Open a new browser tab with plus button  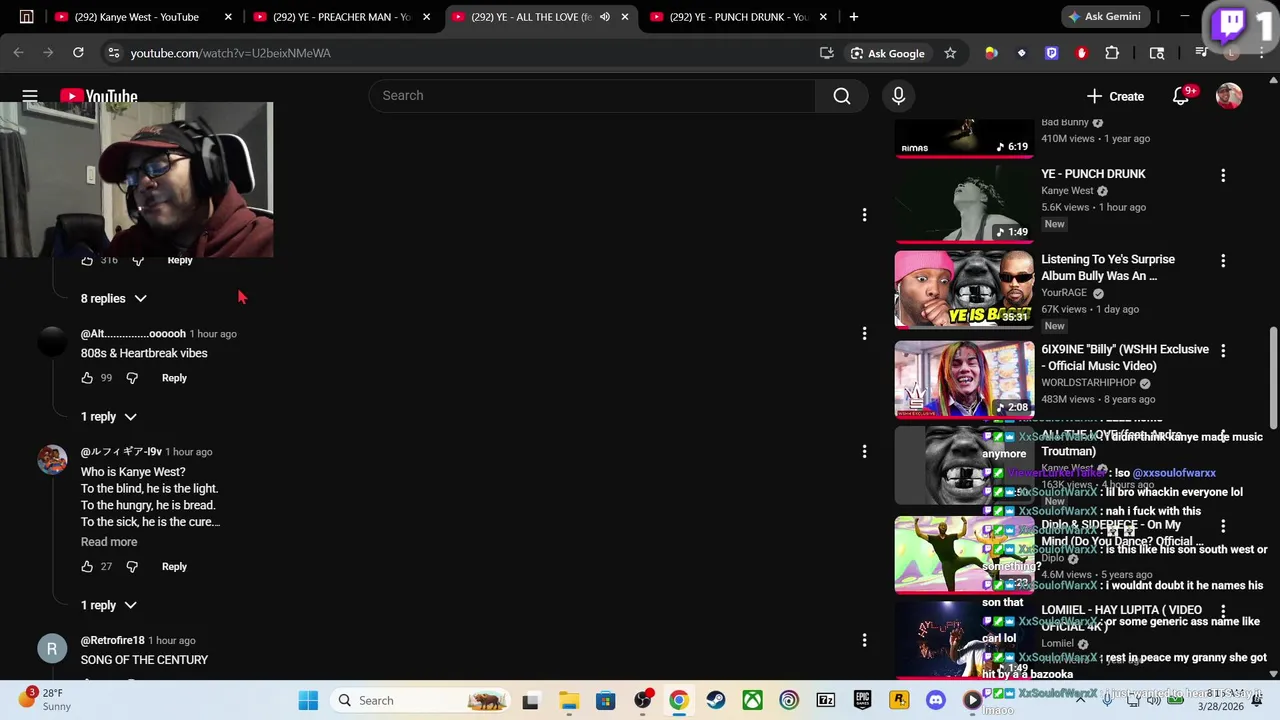853,17
